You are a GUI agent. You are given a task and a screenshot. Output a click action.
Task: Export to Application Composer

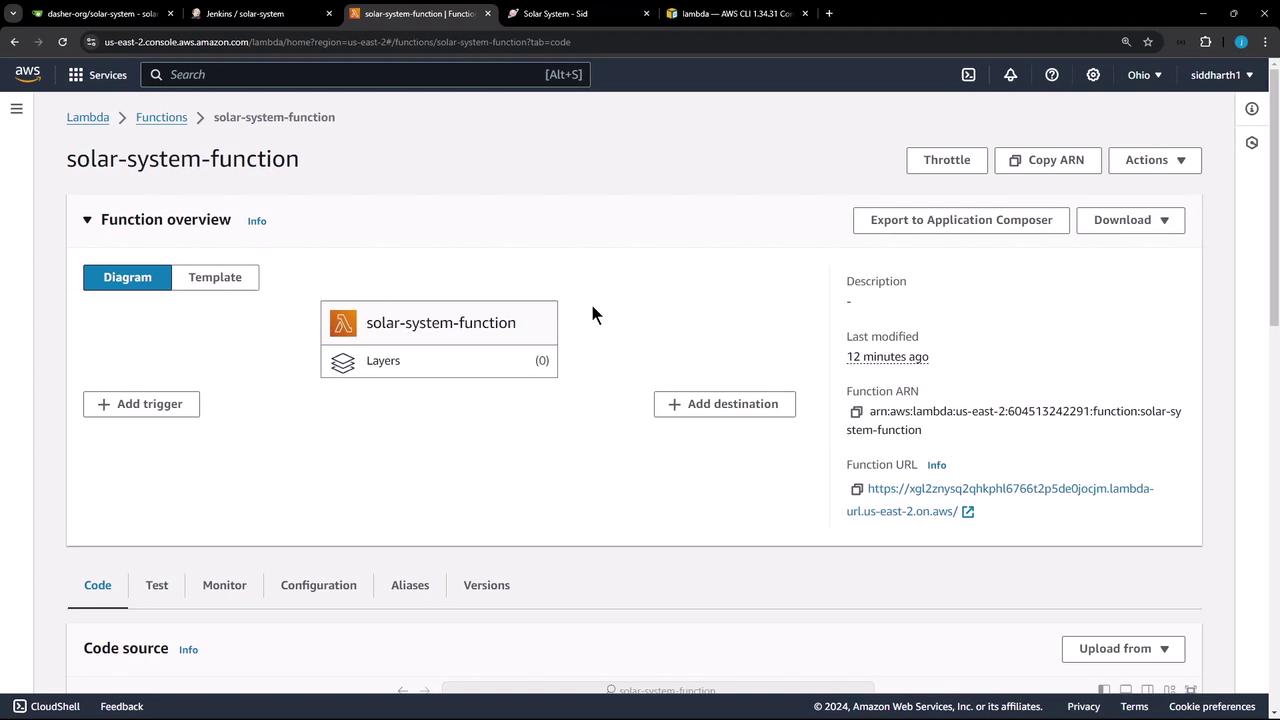coord(961,220)
